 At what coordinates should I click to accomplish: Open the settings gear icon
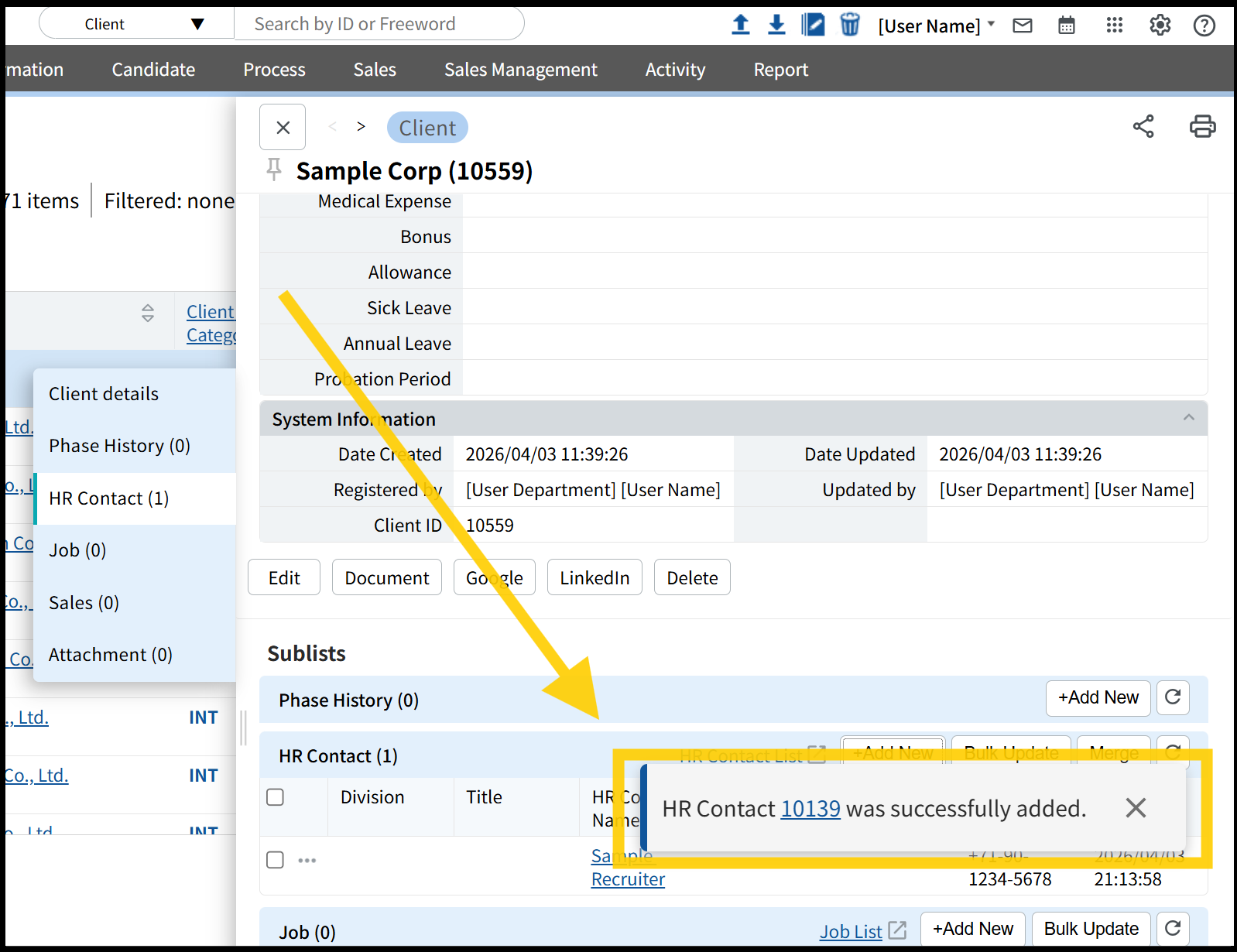click(x=1160, y=26)
